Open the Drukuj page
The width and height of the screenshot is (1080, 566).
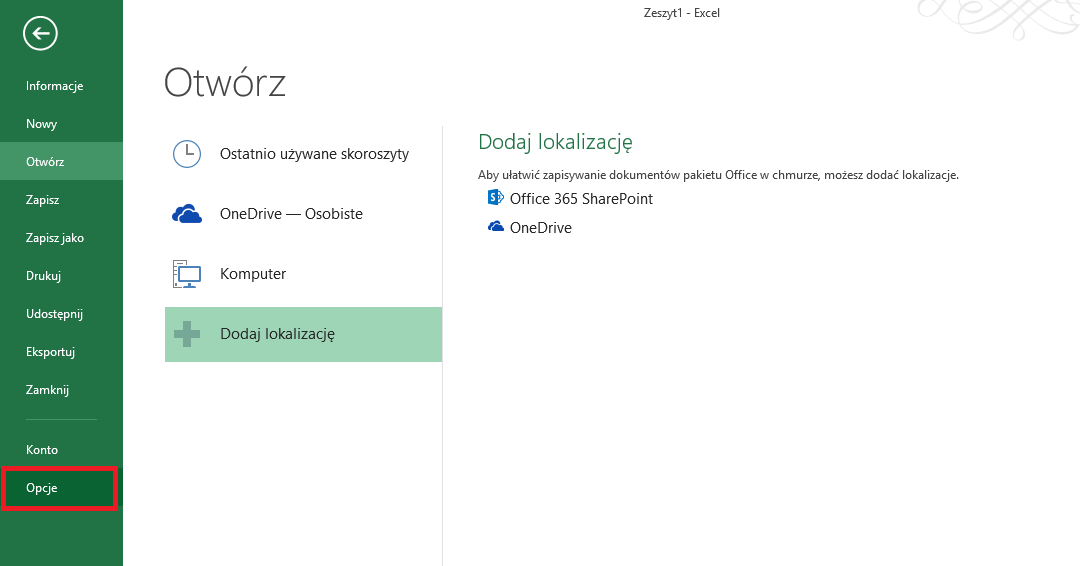61,275
